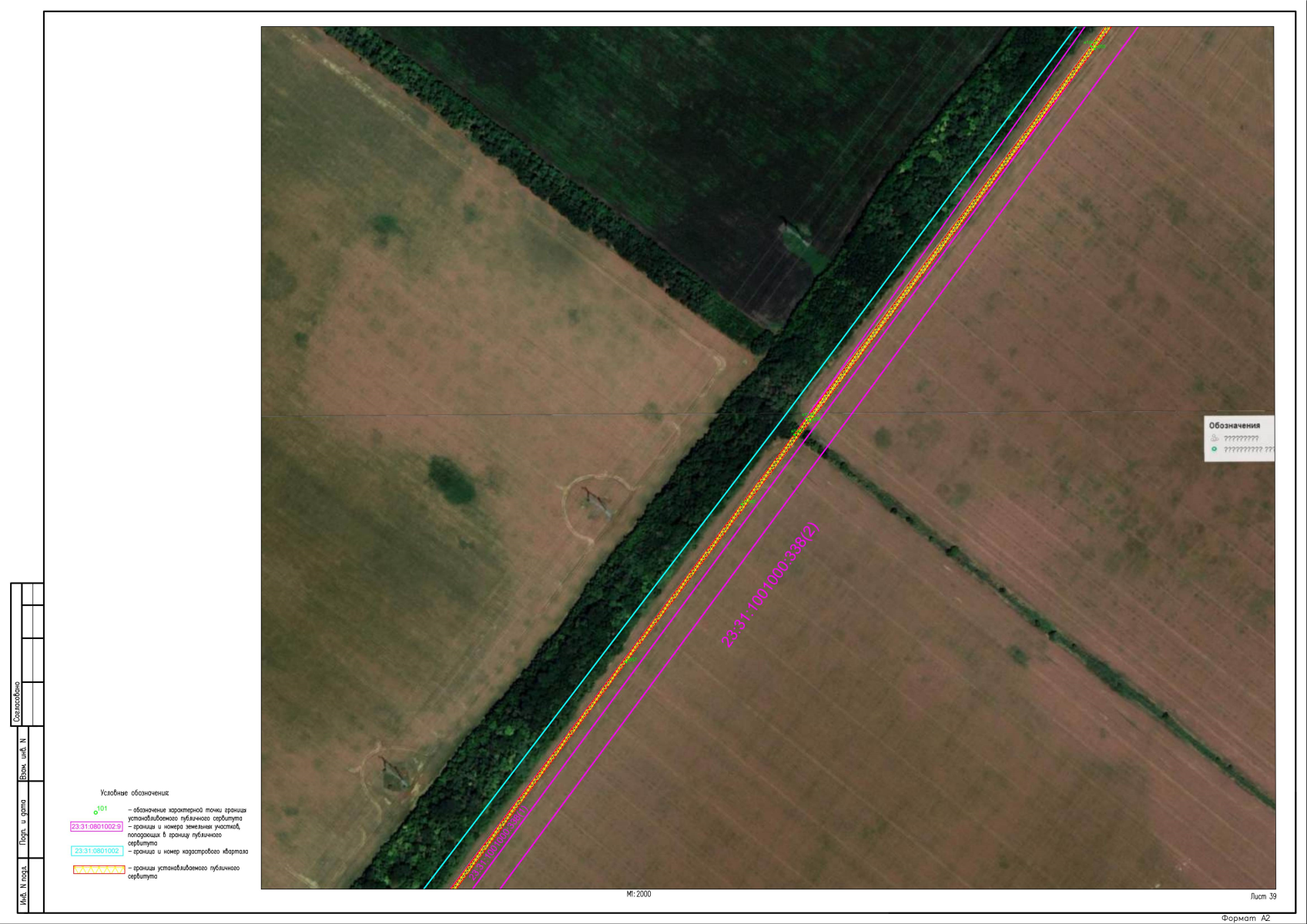
Task: Click the Инв. N подл. title block cell
Action: click(x=23, y=887)
